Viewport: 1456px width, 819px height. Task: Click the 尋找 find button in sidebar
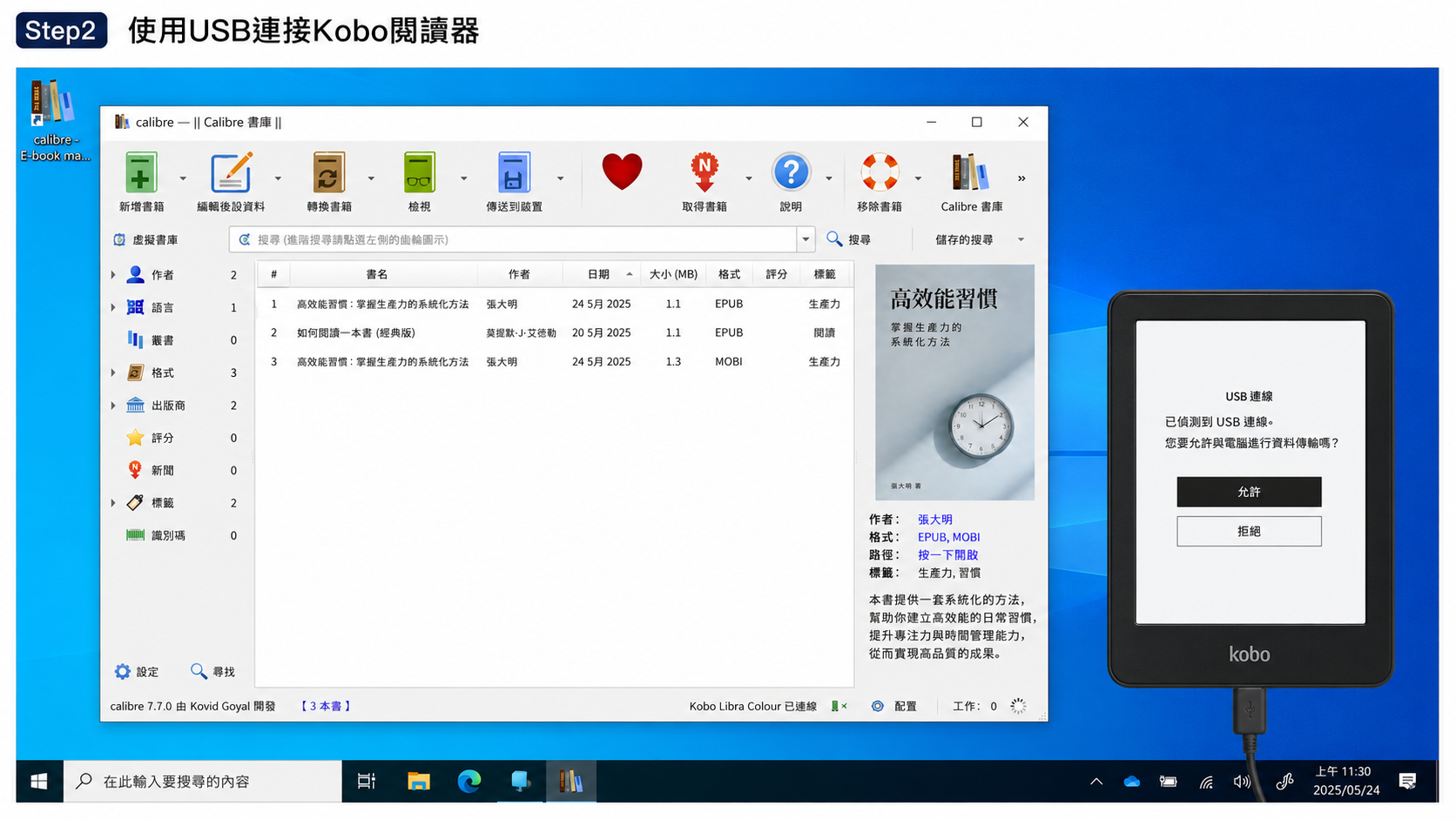tap(213, 672)
